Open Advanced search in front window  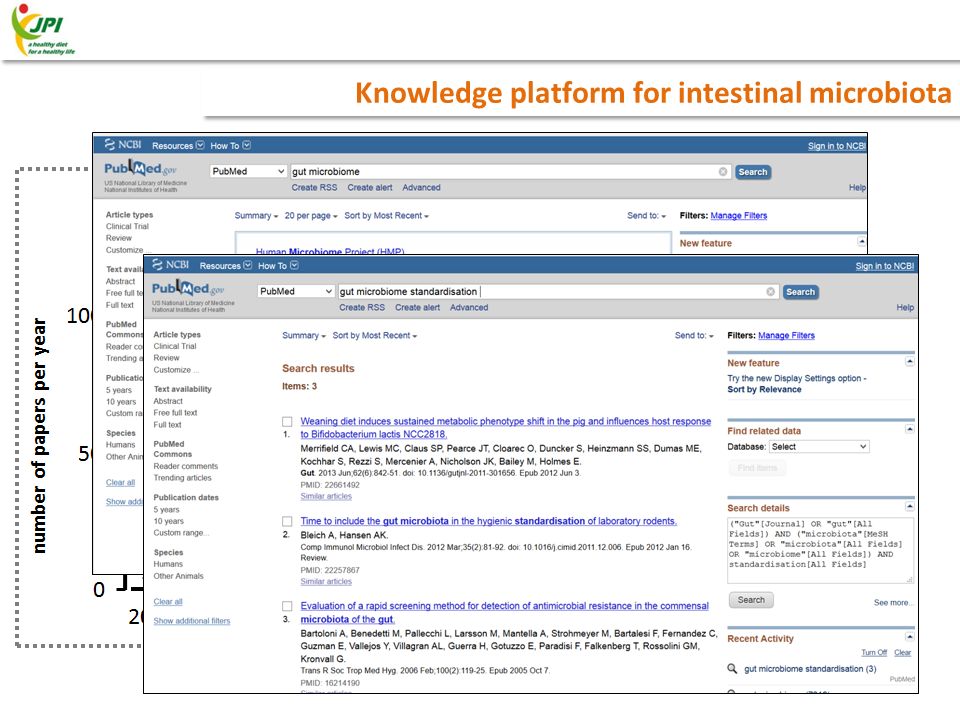point(469,307)
